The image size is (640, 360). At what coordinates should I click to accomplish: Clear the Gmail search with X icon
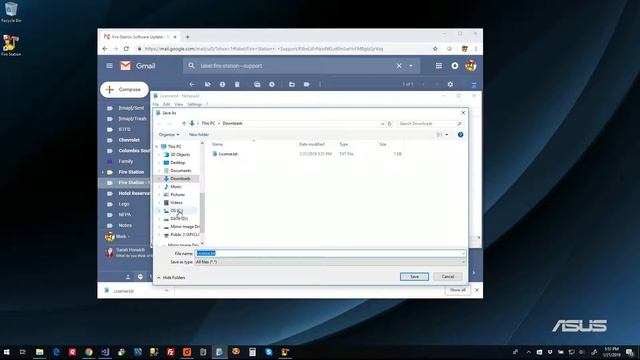click(x=399, y=66)
